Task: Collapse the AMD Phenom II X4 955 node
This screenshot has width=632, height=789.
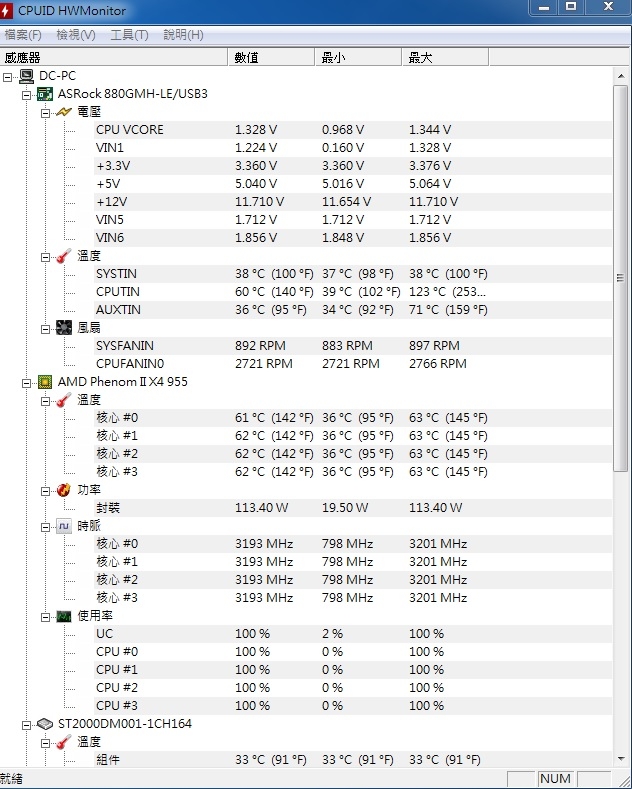Action: pos(26,383)
